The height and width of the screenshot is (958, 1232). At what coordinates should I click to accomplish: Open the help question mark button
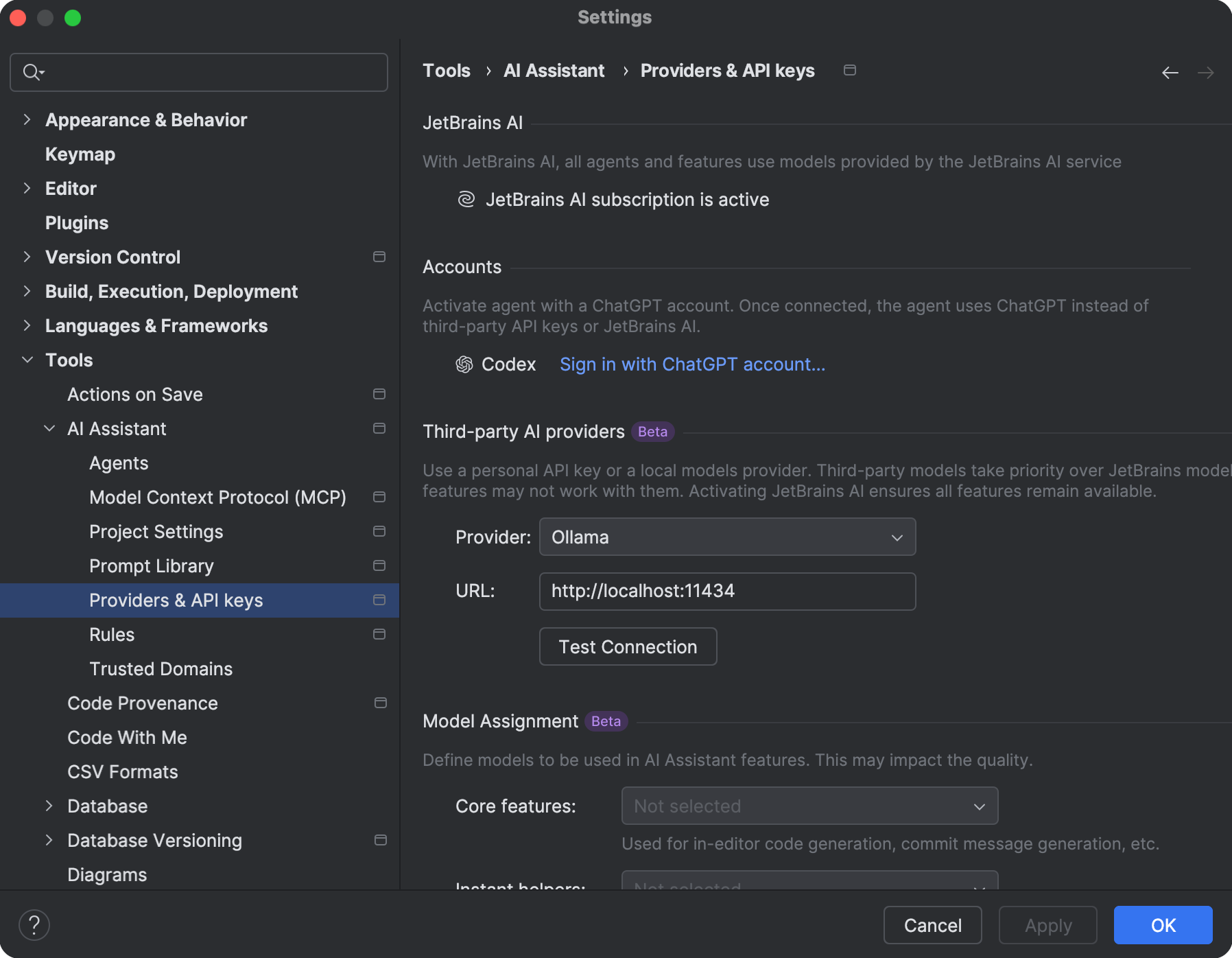point(34,924)
